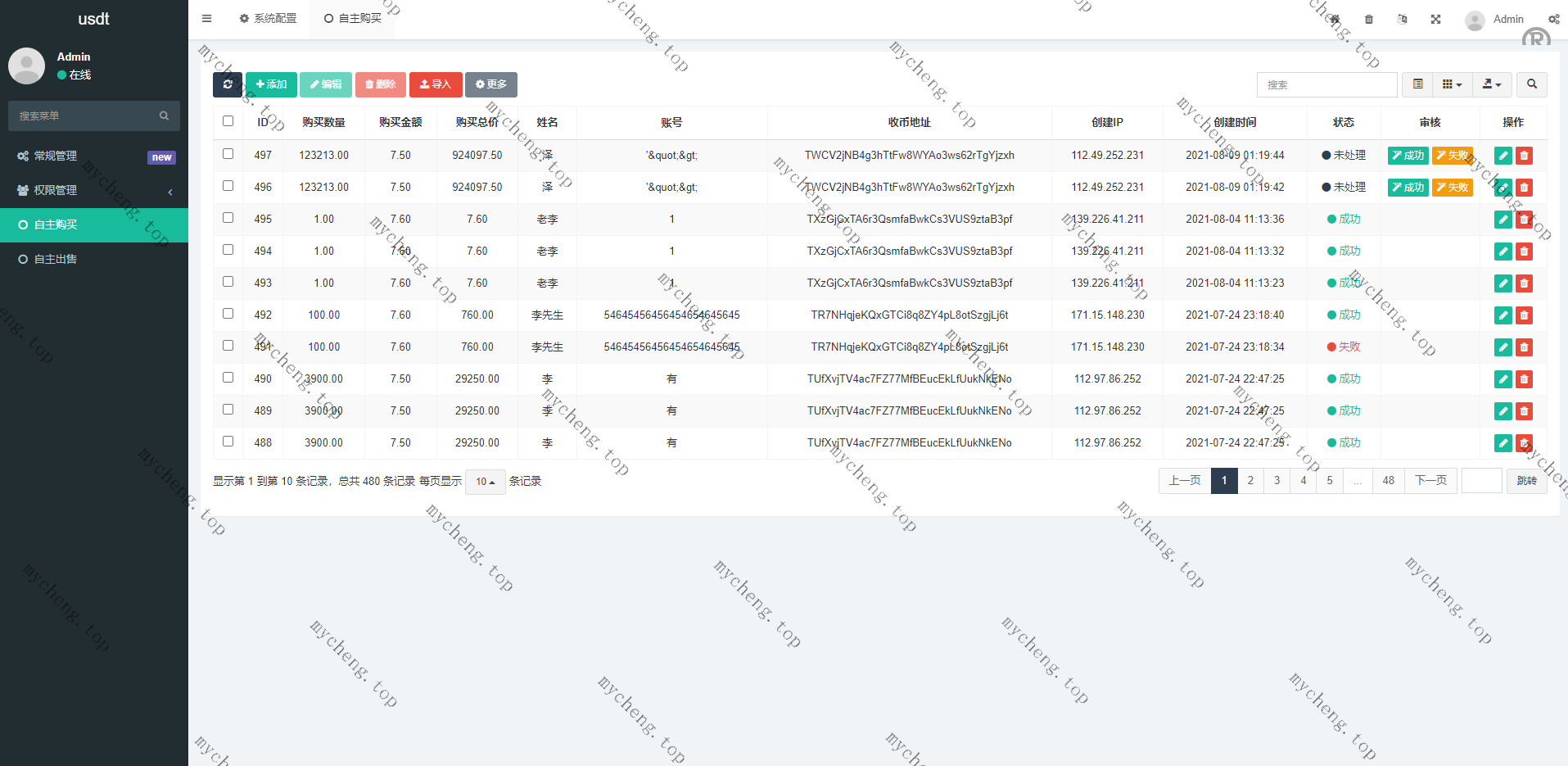Open the export dropdown menu
The width and height of the screenshot is (1568, 766).
coord(1492,84)
